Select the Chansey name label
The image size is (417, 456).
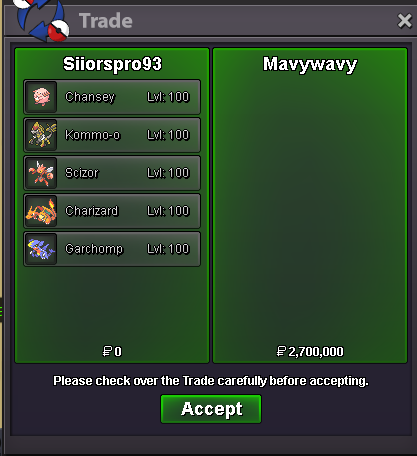point(90,97)
